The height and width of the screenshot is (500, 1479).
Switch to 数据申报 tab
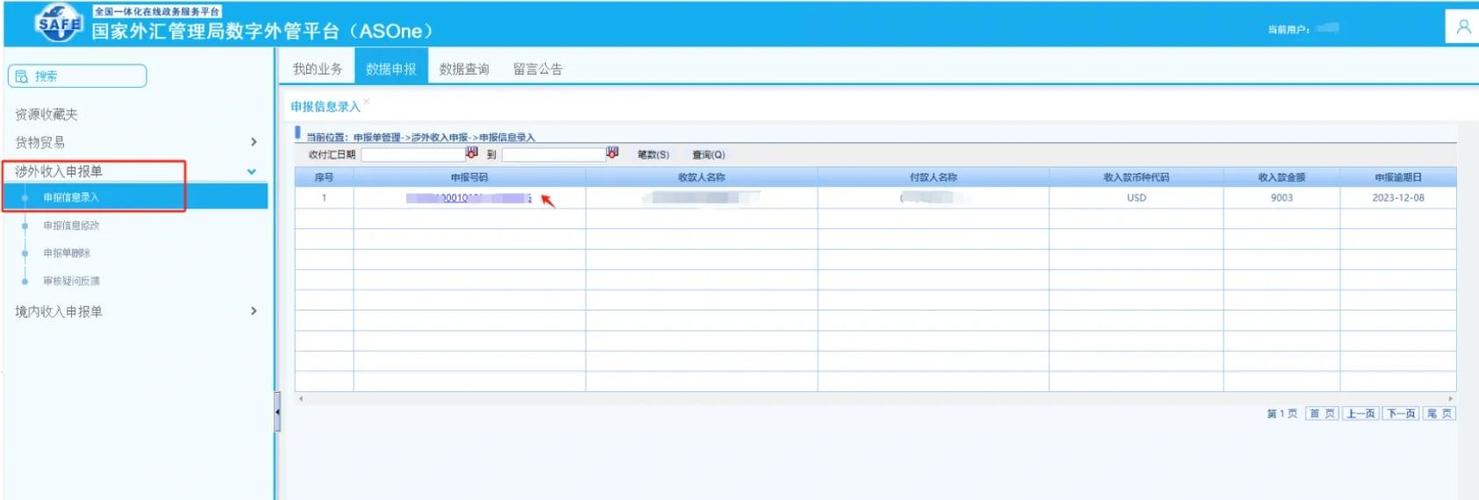[x=391, y=68]
